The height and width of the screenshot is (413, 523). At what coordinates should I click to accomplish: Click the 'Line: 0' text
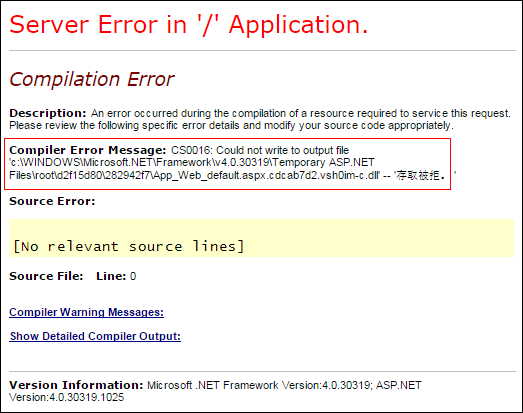click(x=116, y=276)
